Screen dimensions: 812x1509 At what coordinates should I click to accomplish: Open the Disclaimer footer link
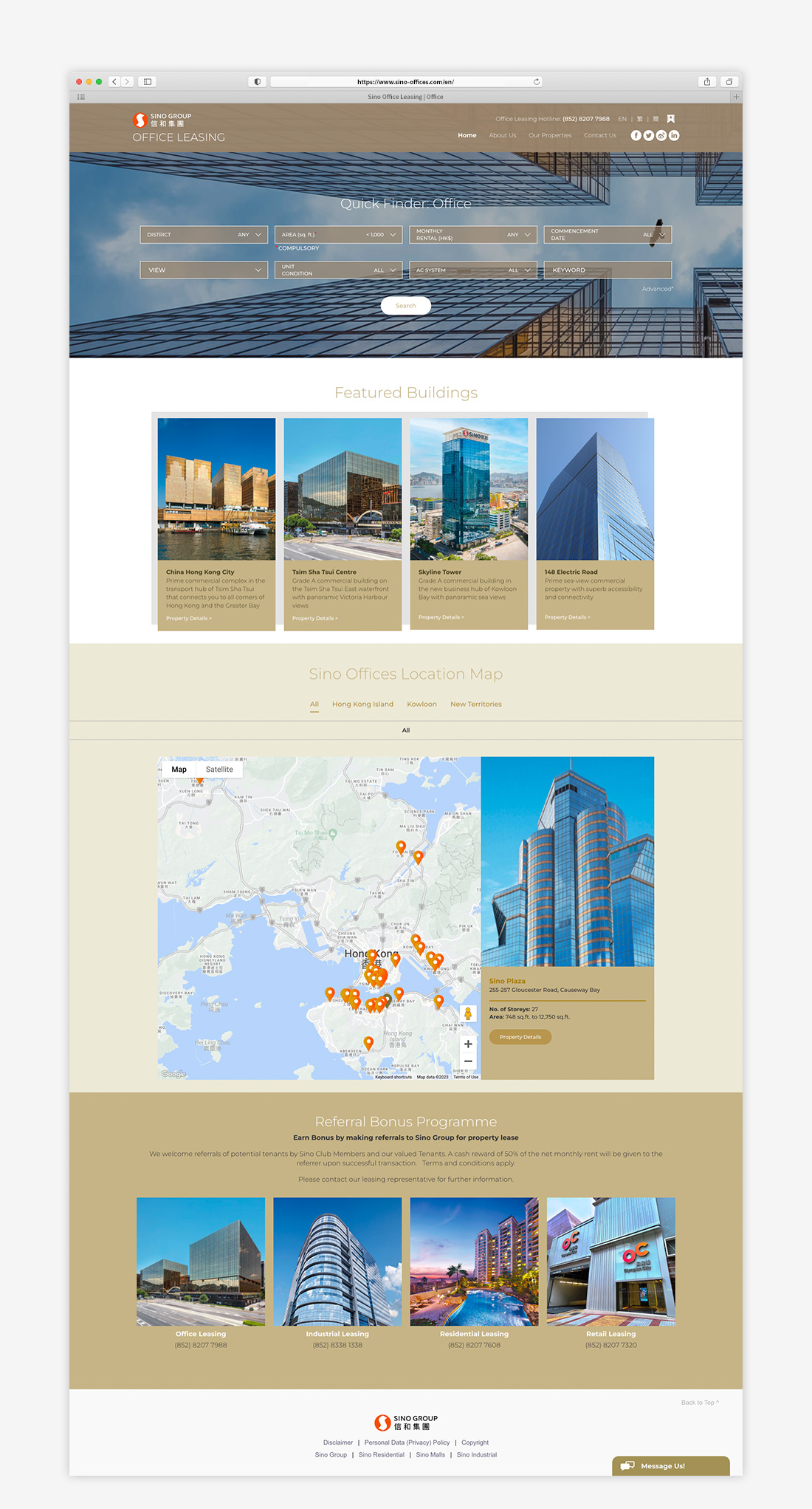338,1443
